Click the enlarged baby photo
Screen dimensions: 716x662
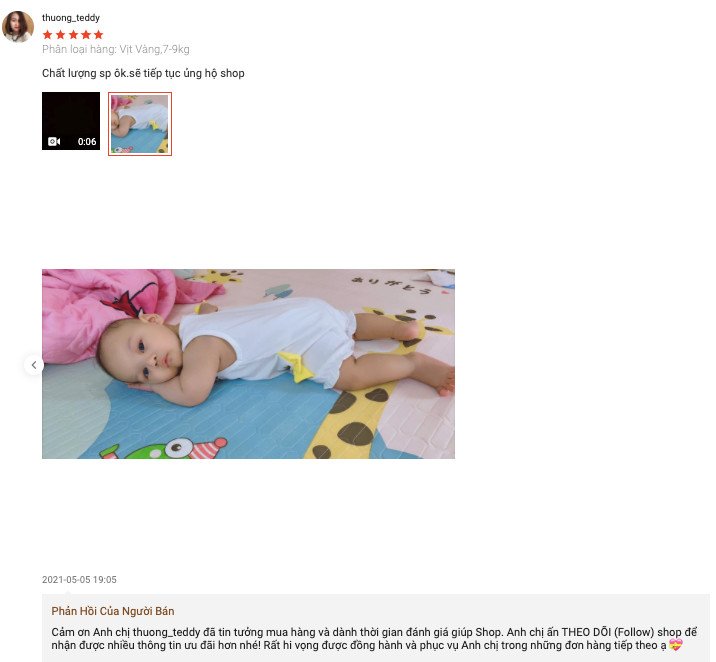pyautogui.click(x=248, y=364)
